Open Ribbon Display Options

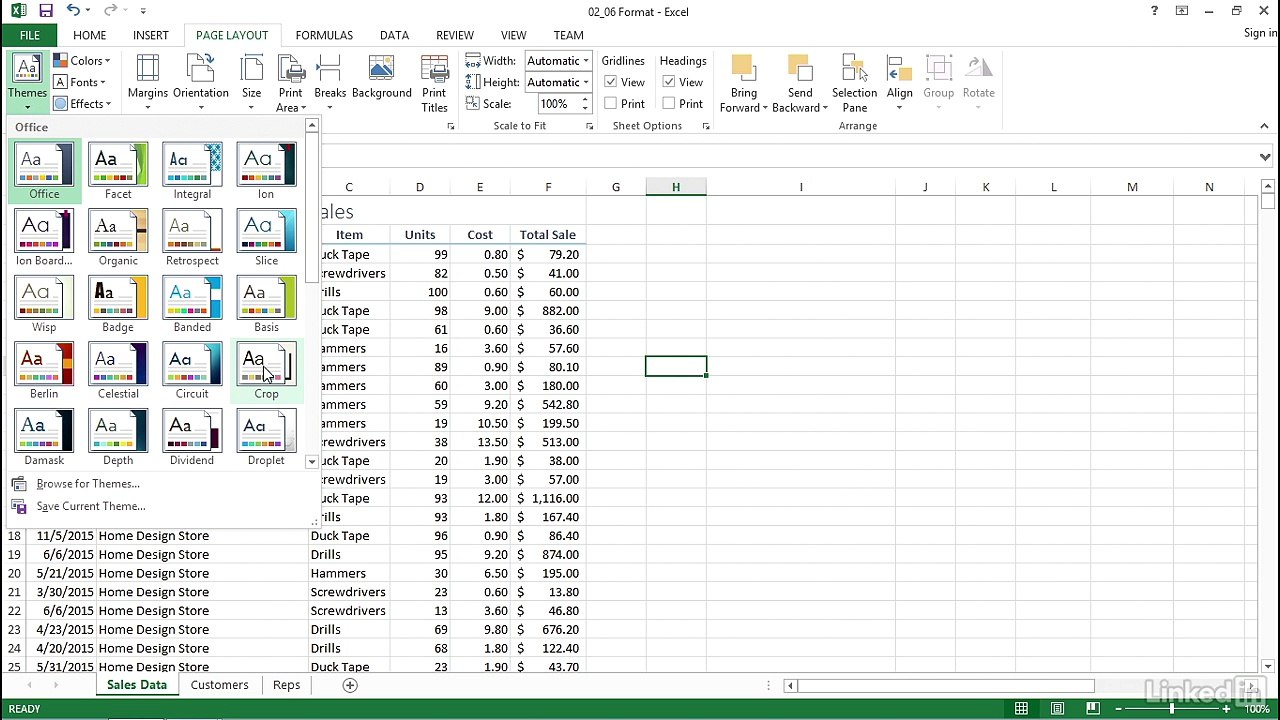[x=1180, y=11]
